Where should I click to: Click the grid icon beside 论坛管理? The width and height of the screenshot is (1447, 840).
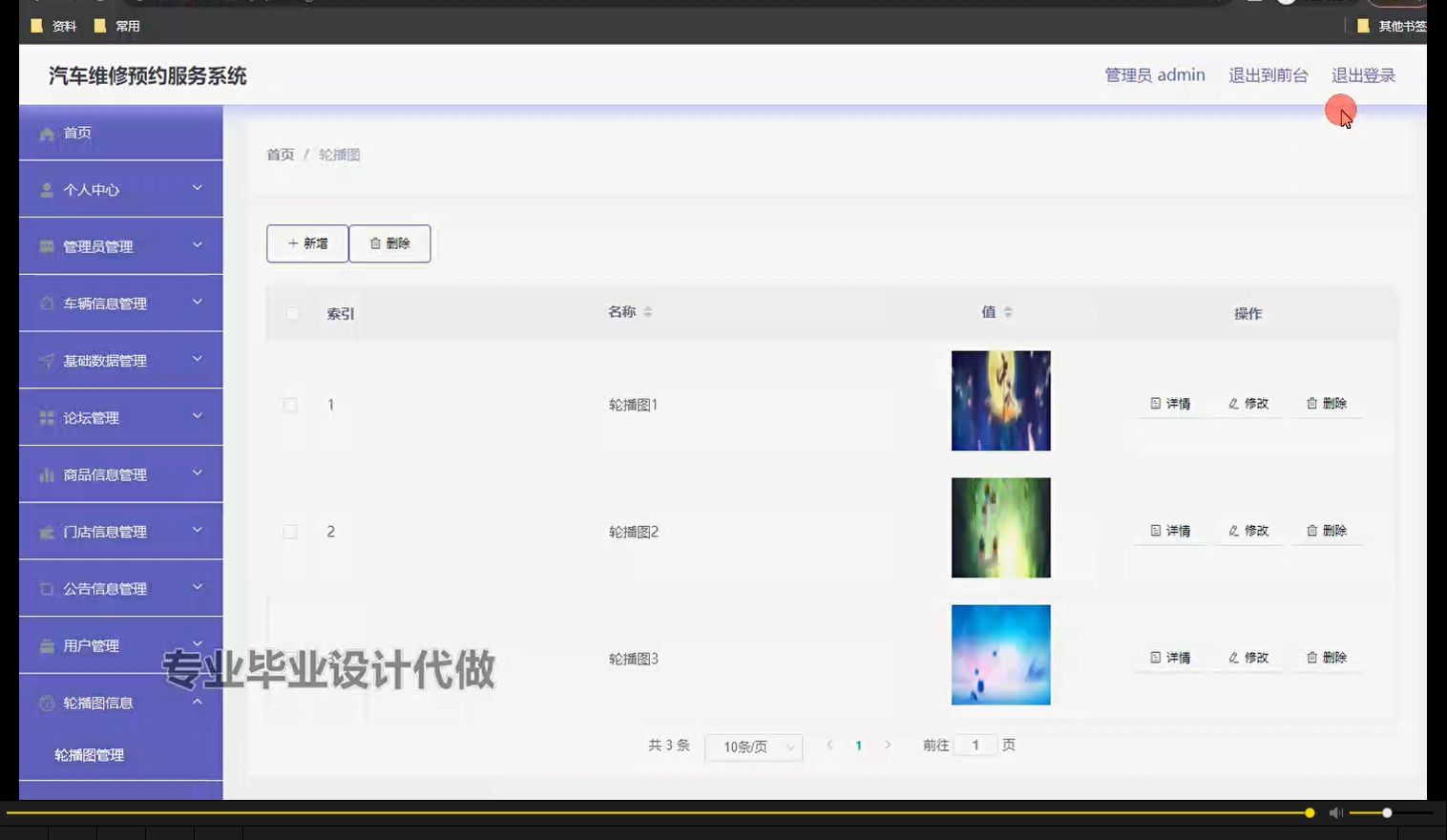pos(47,417)
